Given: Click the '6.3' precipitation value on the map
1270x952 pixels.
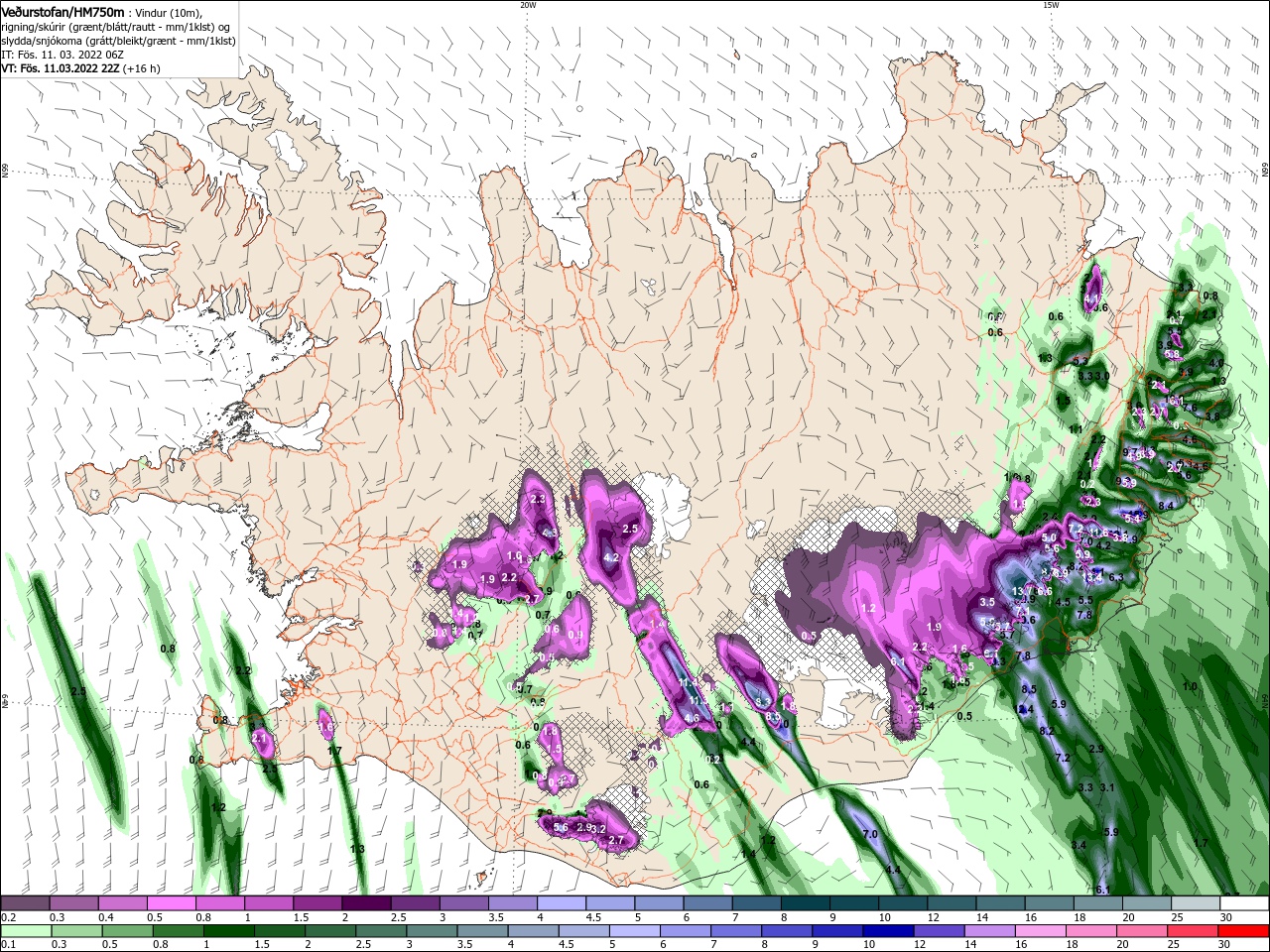Looking at the screenshot, I should pyautogui.click(x=1115, y=577).
